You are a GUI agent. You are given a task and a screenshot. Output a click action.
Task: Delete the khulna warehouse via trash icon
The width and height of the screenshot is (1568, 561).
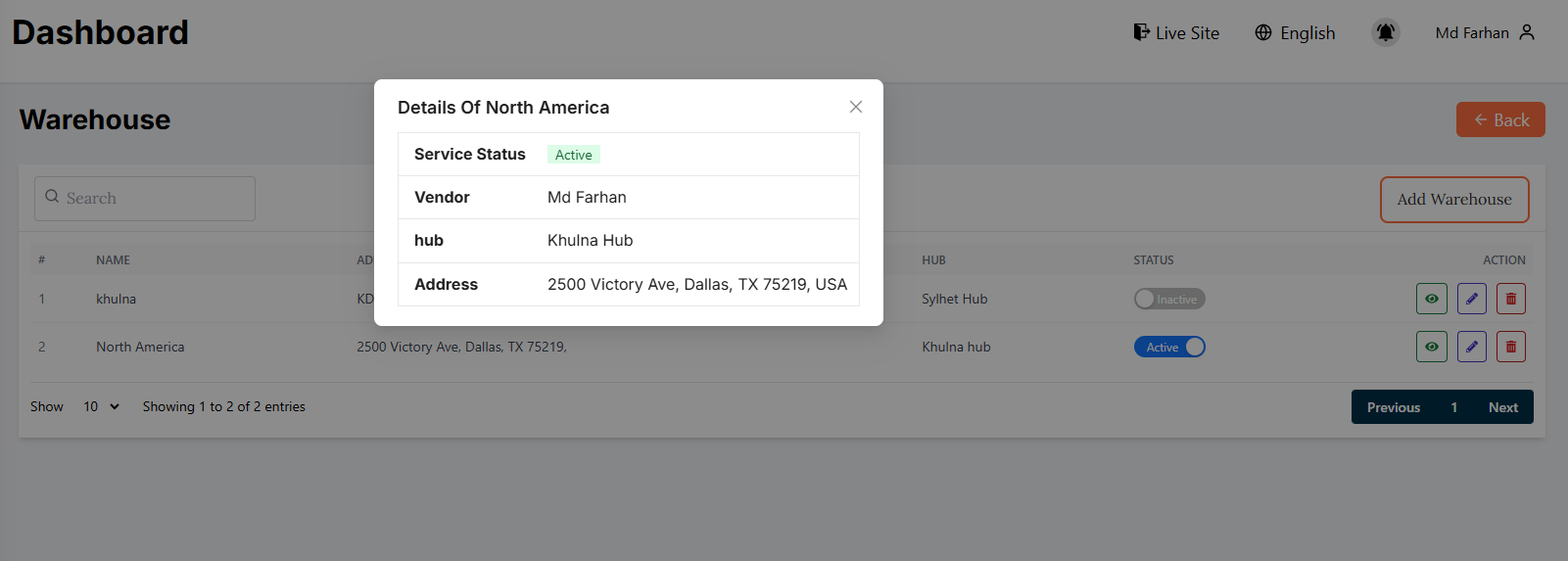pyautogui.click(x=1510, y=299)
